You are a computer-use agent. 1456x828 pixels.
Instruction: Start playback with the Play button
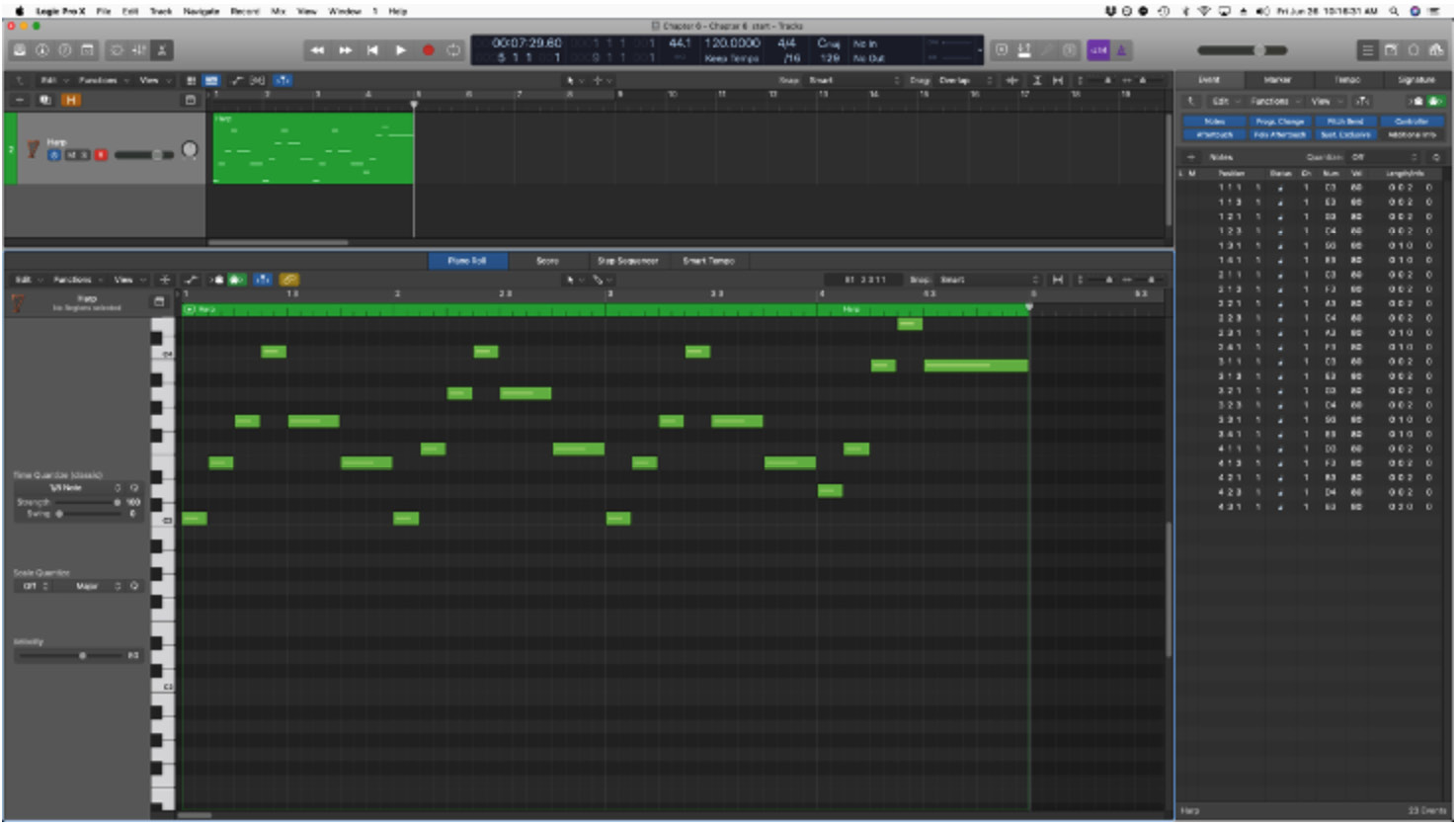point(401,50)
